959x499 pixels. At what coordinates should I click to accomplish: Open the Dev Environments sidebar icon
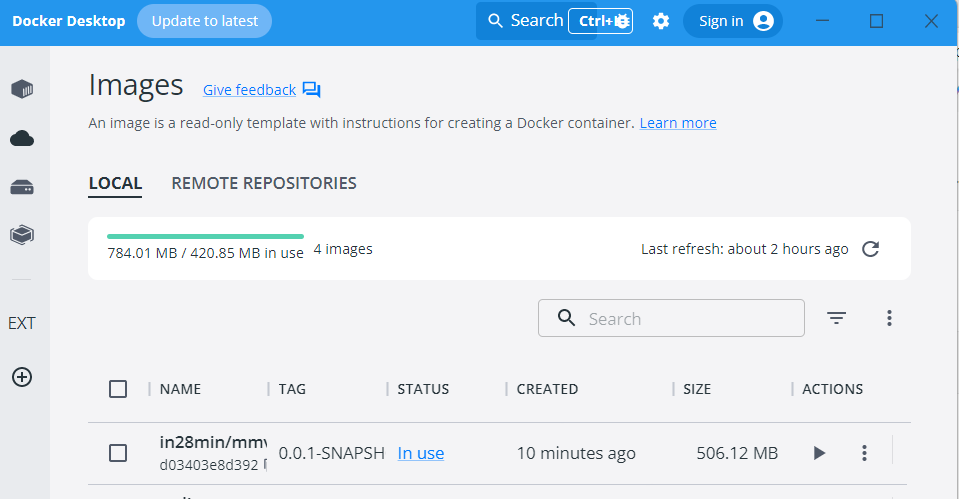coord(22,235)
